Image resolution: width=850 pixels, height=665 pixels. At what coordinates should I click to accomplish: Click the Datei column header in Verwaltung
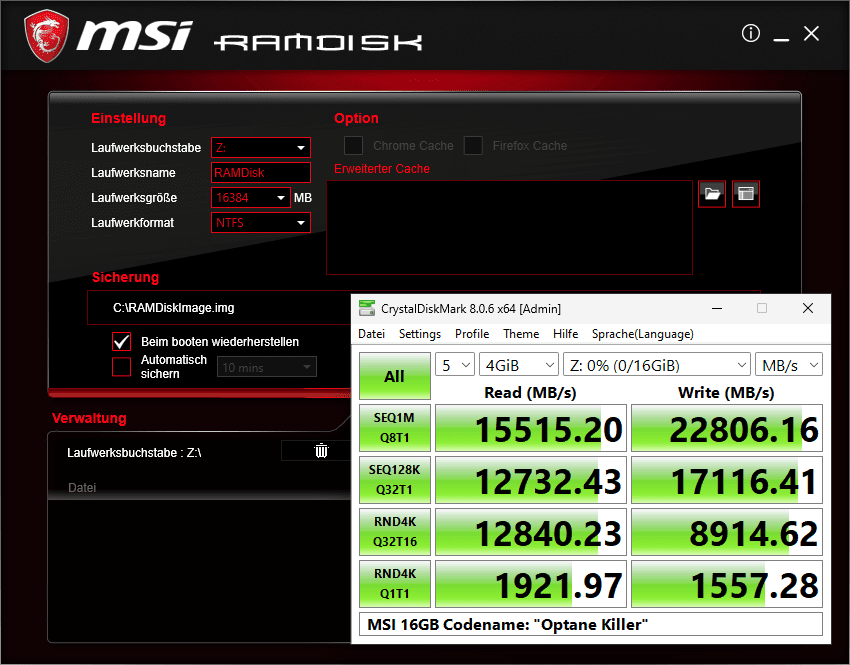tap(82, 488)
